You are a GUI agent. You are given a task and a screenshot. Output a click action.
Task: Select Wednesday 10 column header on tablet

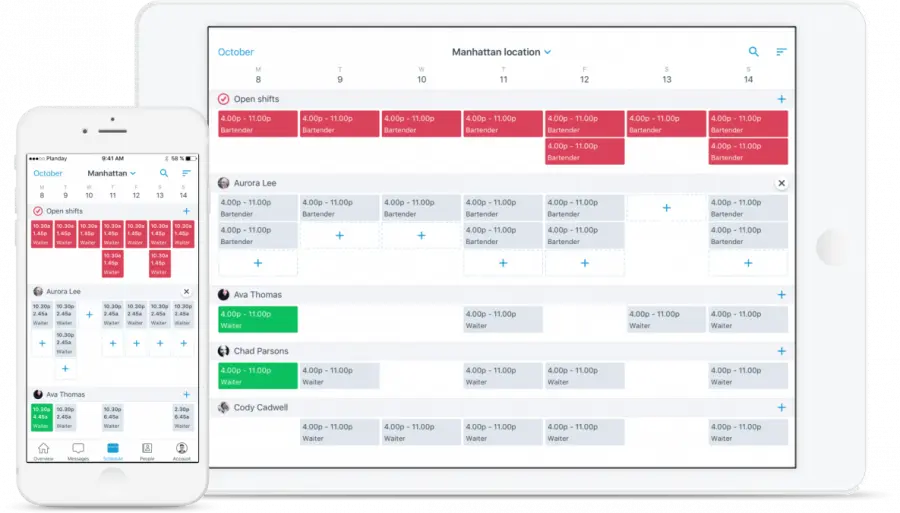pos(421,75)
